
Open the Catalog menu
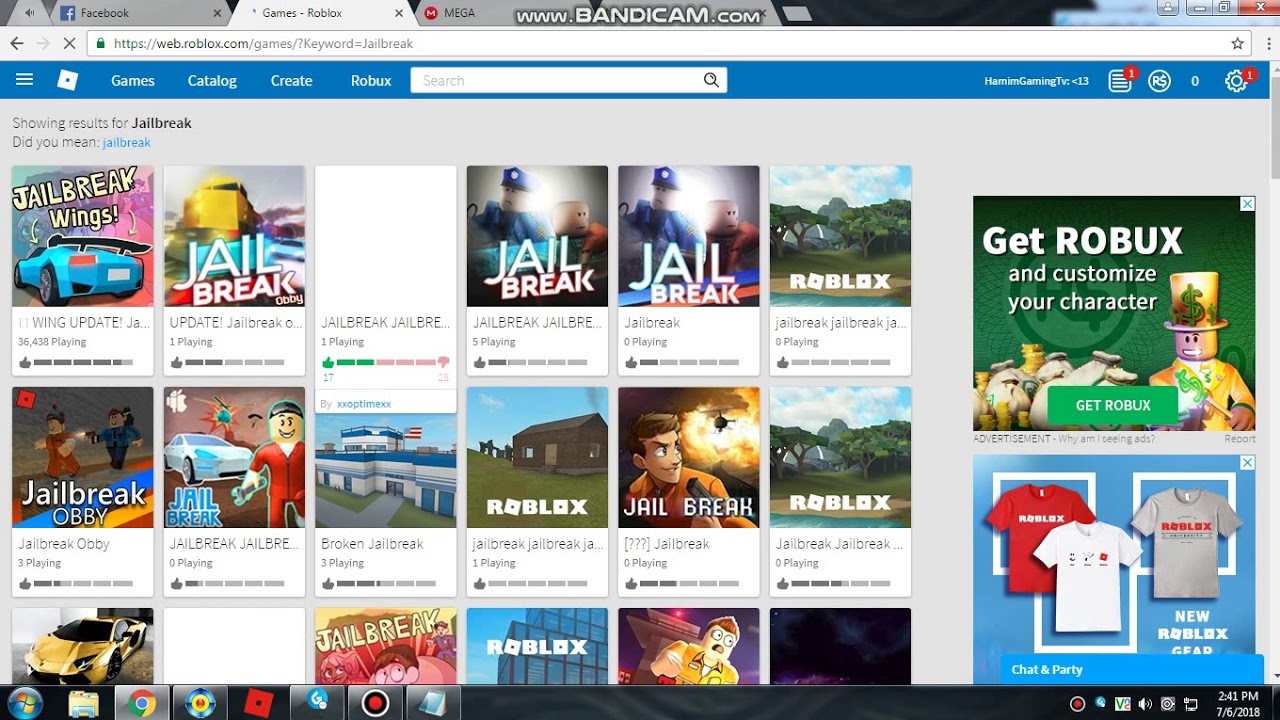212,81
